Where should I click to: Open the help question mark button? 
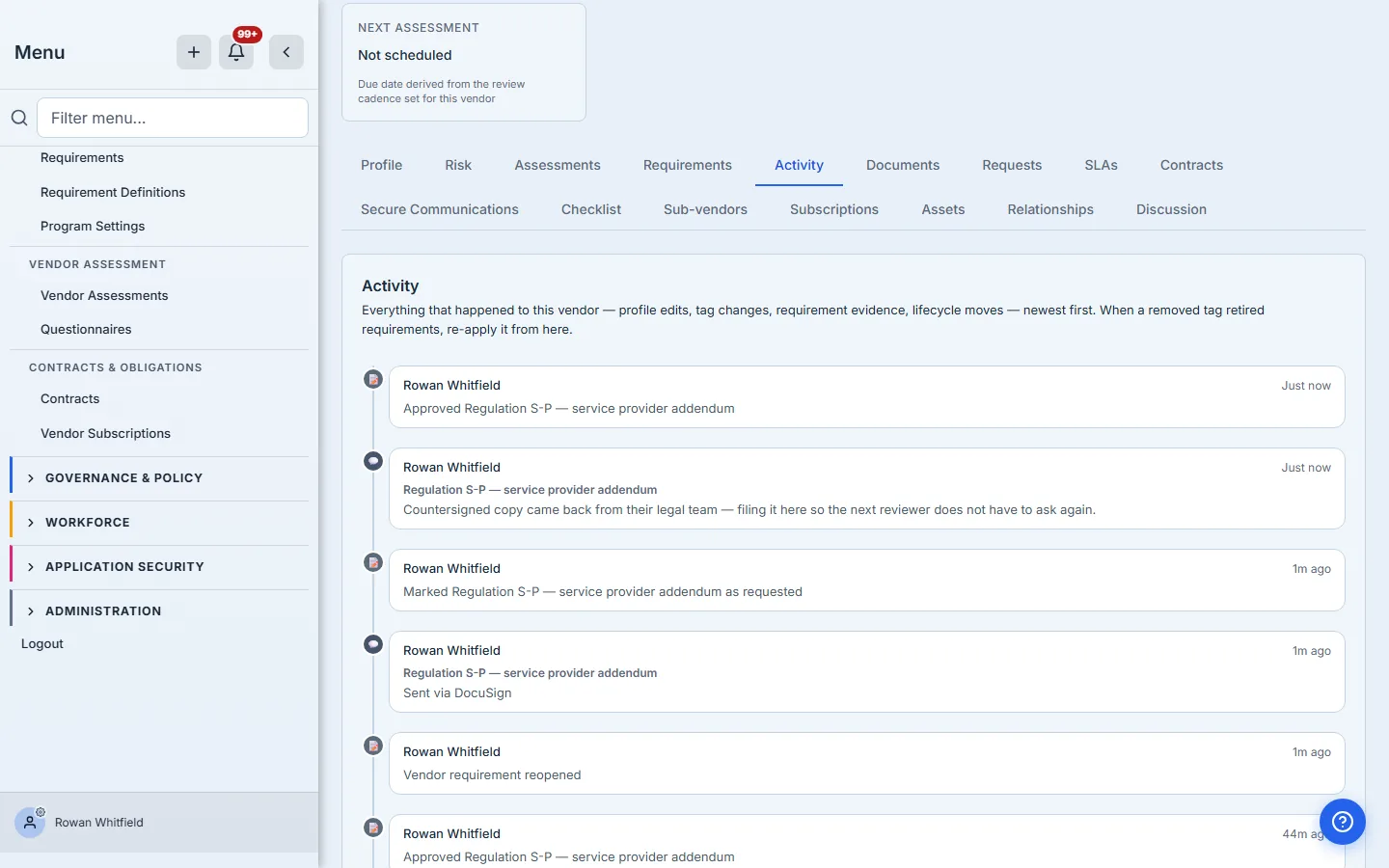(1343, 822)
